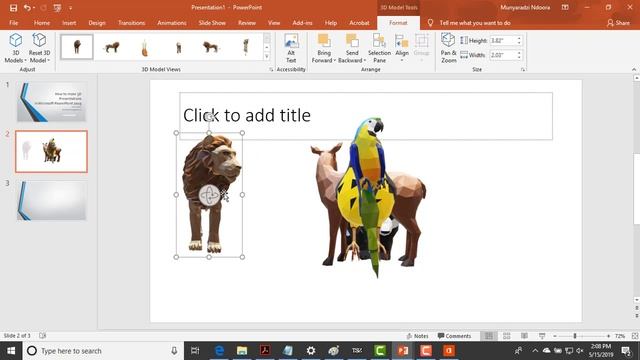Select slide 3 thumbnail
The width and height of the screenshot is (640, 360).
coord(51,201)
